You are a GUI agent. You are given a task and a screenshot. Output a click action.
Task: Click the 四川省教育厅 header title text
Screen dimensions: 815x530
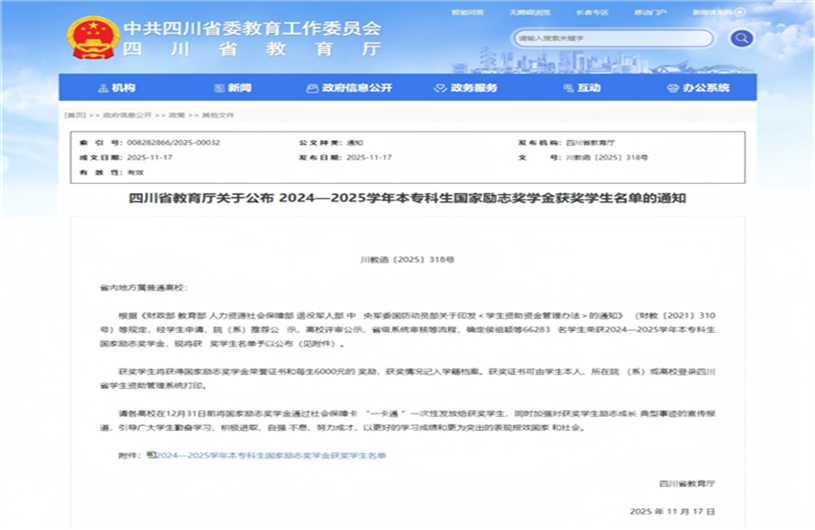pos(253,49)
